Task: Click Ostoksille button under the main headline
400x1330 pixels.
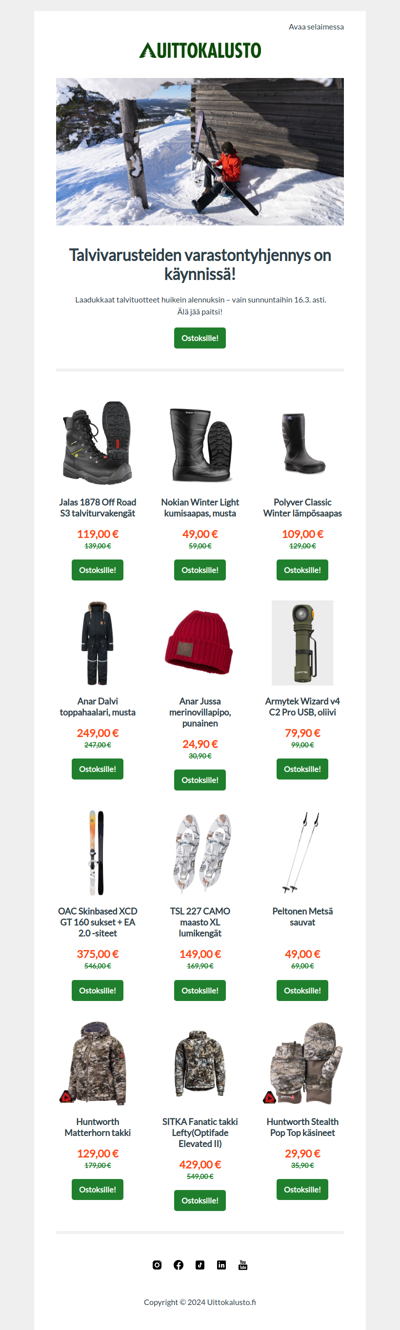Action: coord(200,338)
